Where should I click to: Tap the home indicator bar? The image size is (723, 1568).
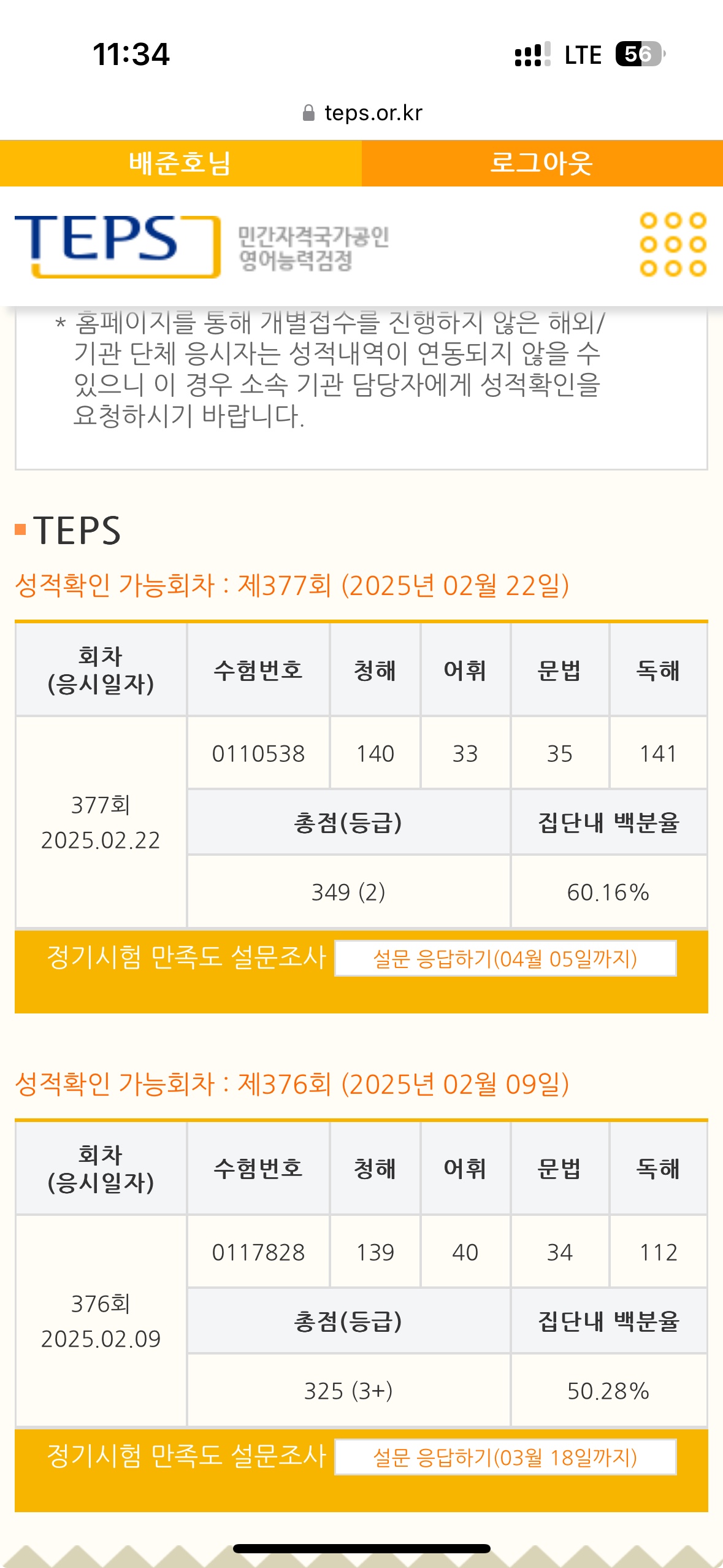click(x=362, y=1548)
